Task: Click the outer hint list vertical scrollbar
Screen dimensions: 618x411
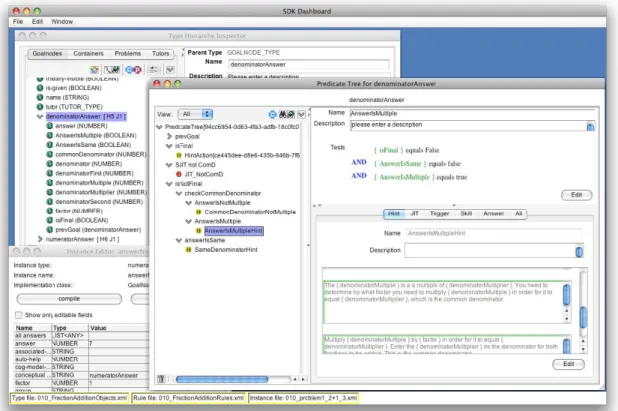Action: (583, 318)
